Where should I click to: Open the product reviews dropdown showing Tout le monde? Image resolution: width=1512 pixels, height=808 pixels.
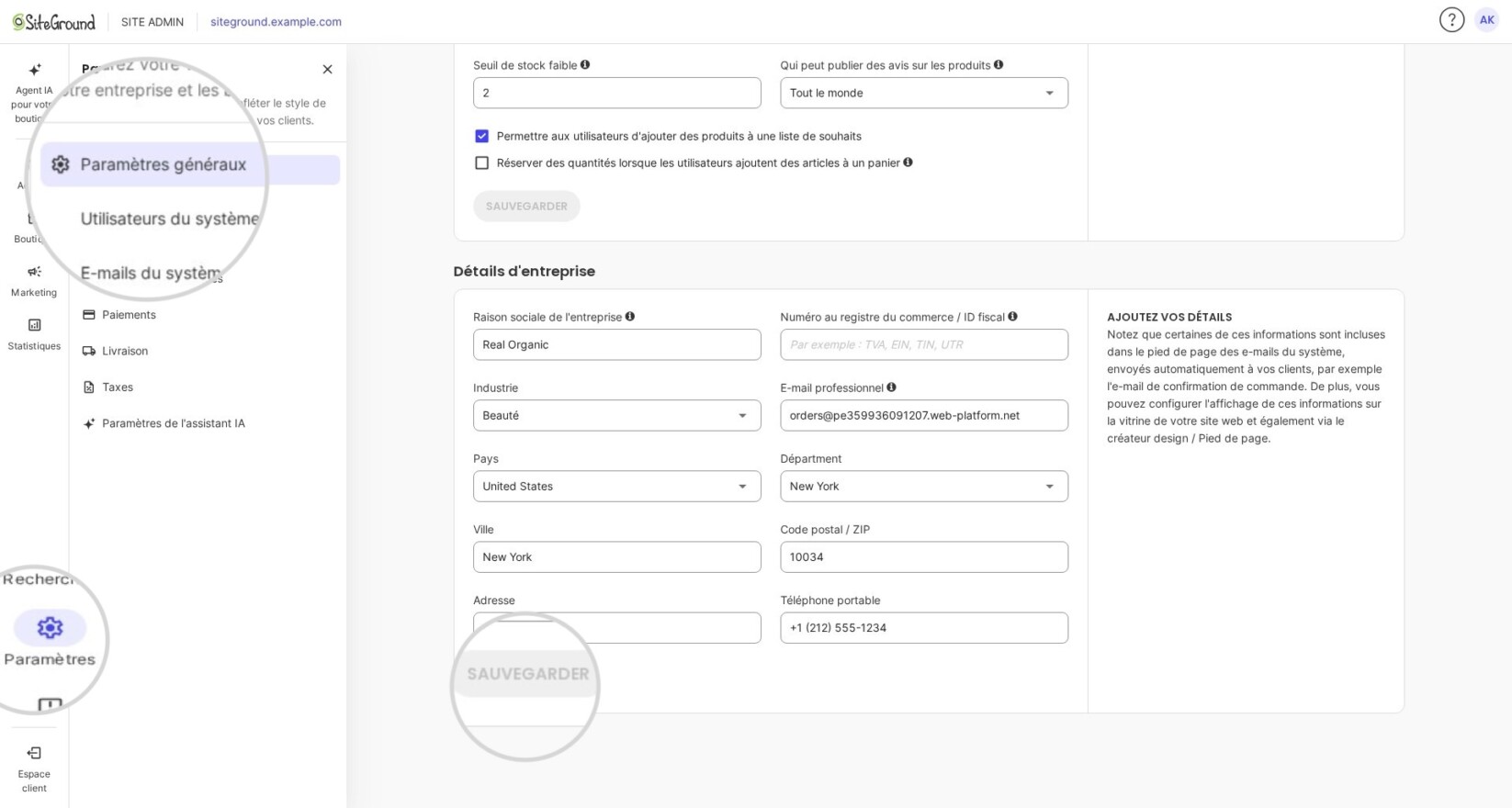(x=924, y=93)
